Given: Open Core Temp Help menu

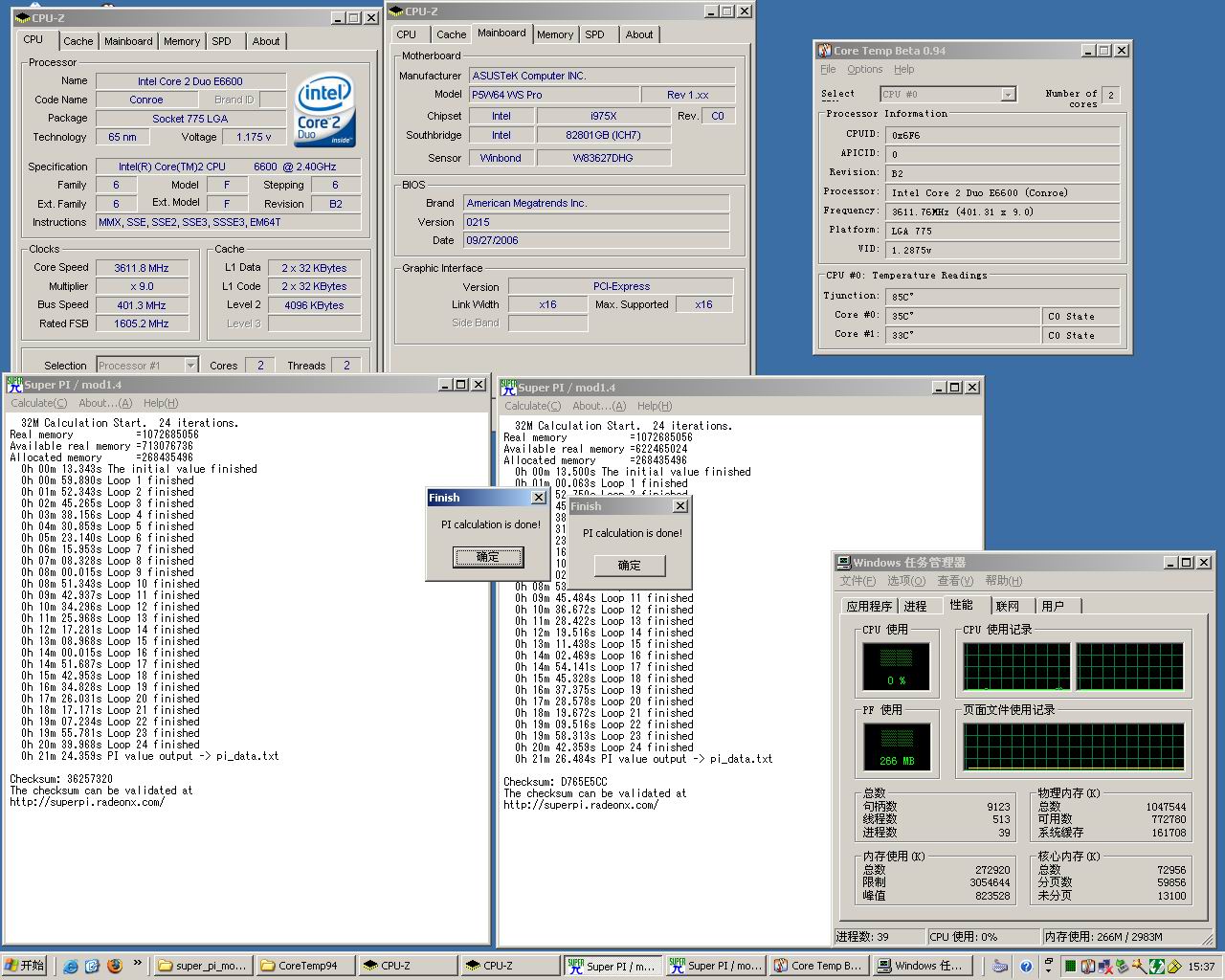Looking at the screenshot, I should (x=903, y=69).
